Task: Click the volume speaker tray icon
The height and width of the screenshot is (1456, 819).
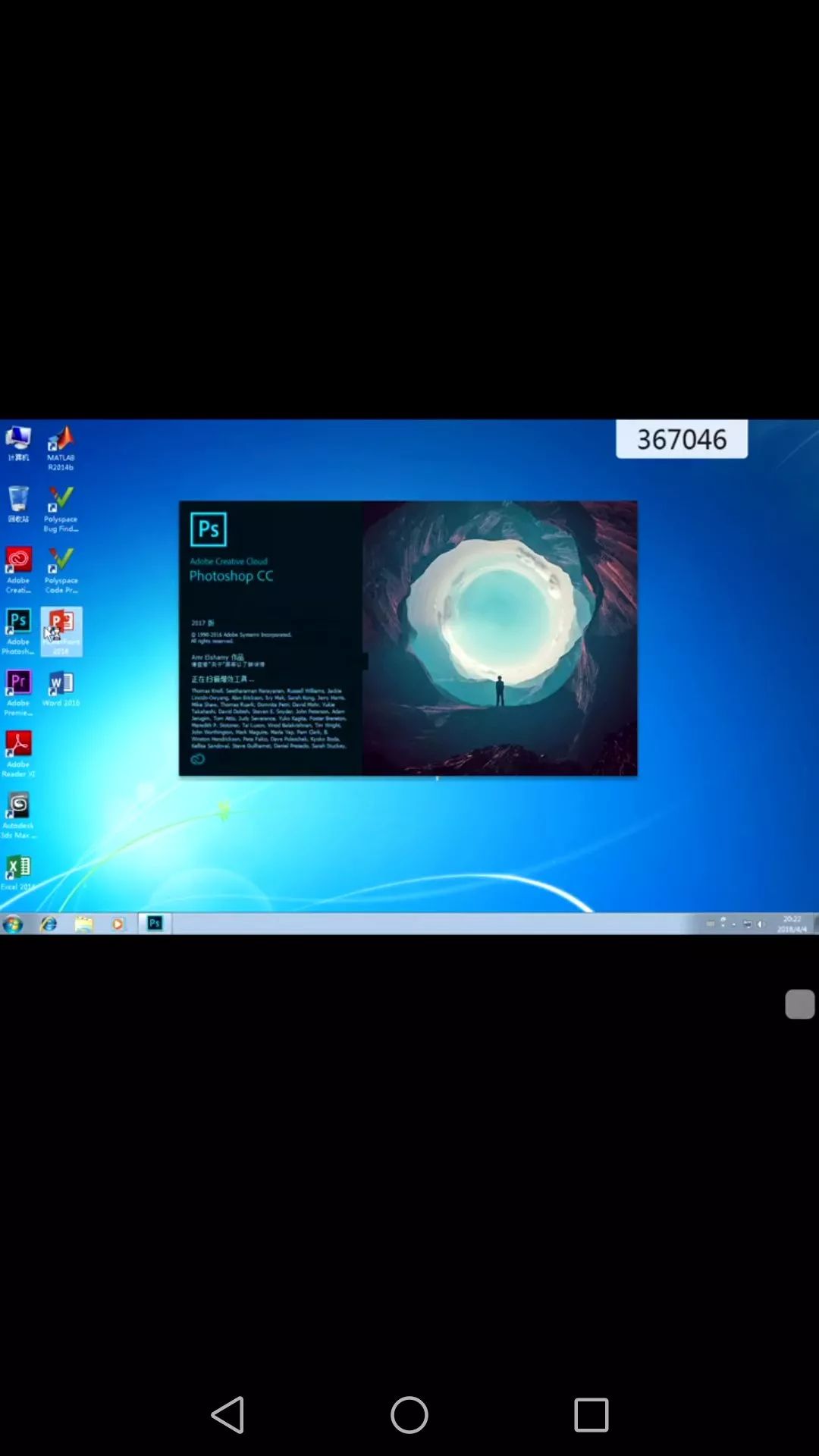Action: 761,924
